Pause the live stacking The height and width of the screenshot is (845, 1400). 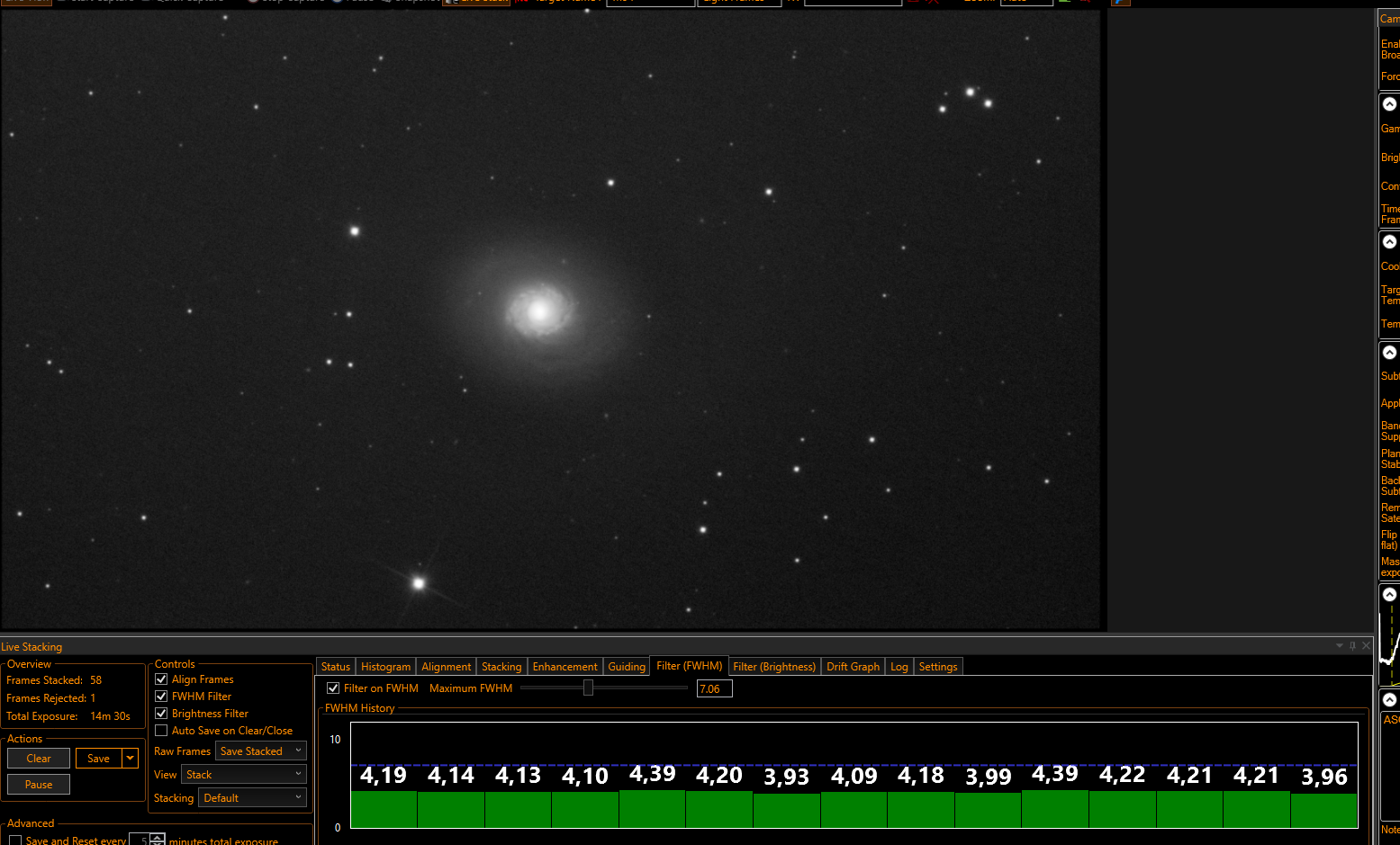click(x=39, y=785)
